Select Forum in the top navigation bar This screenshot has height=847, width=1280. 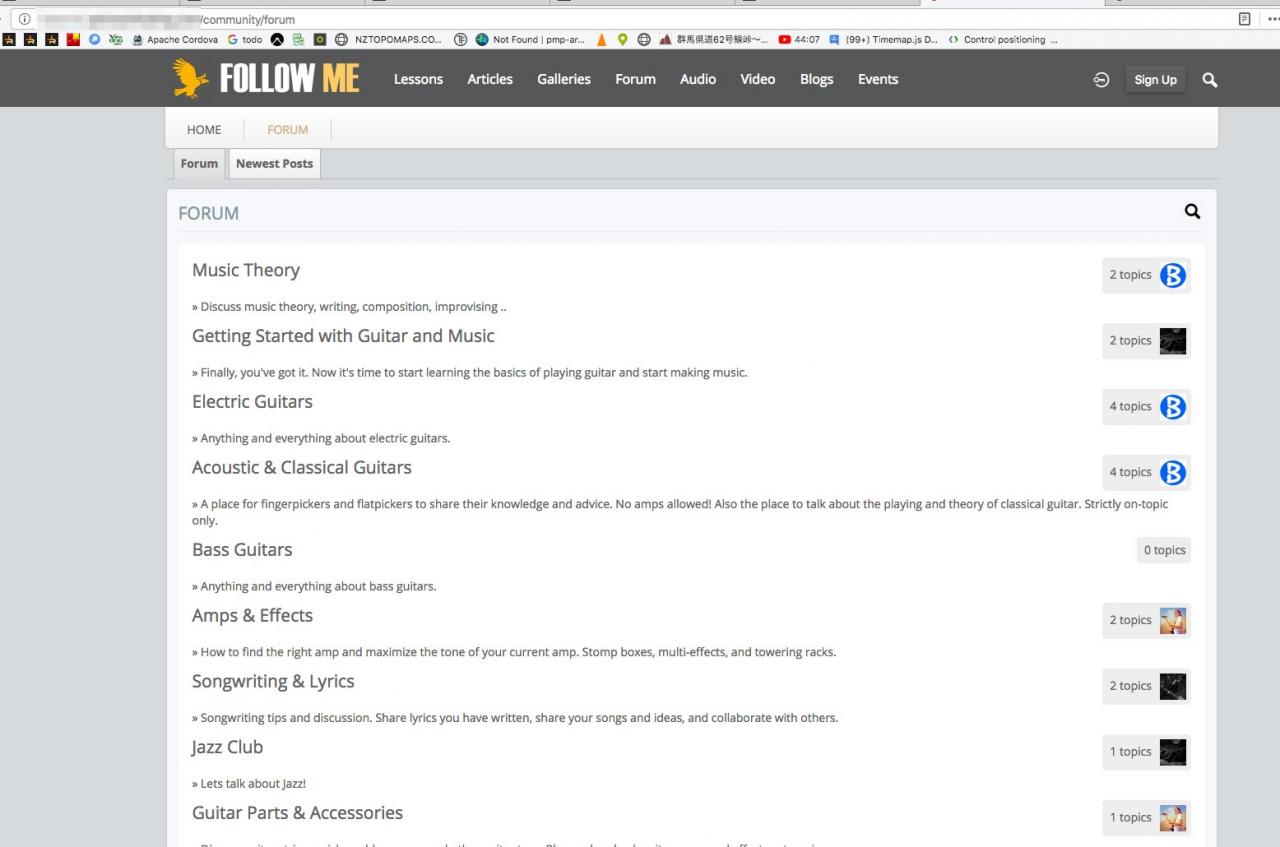tap(635, 79)
